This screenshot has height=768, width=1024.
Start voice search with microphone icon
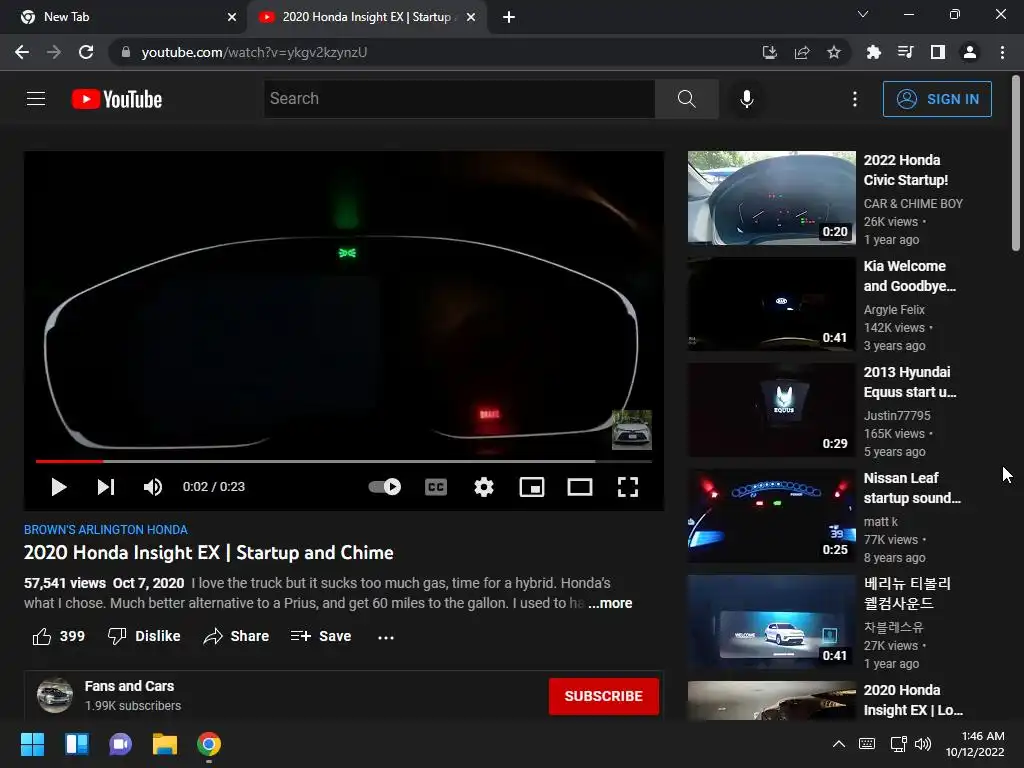[x=746, y=99]
